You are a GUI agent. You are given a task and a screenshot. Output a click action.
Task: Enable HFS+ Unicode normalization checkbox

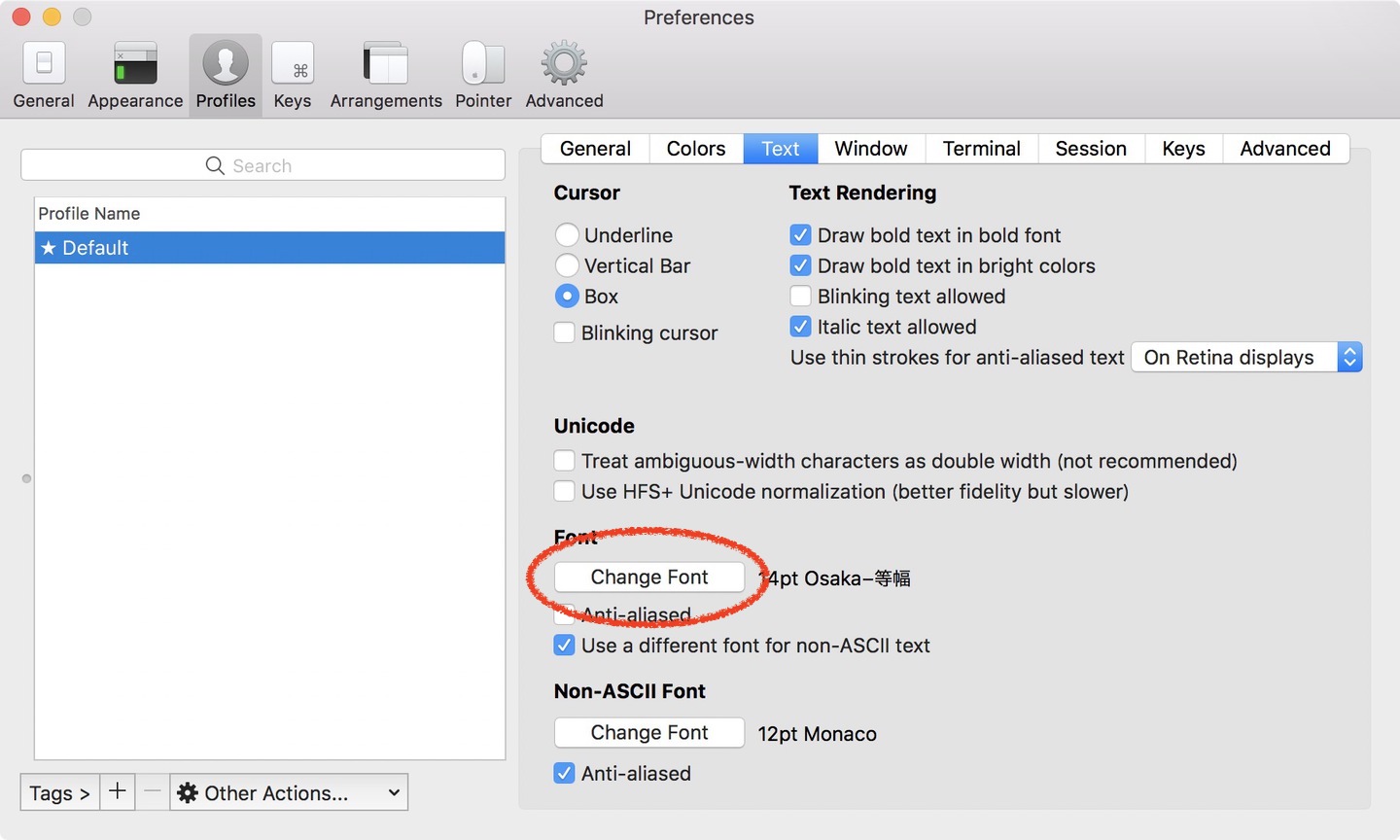(564, 491)
